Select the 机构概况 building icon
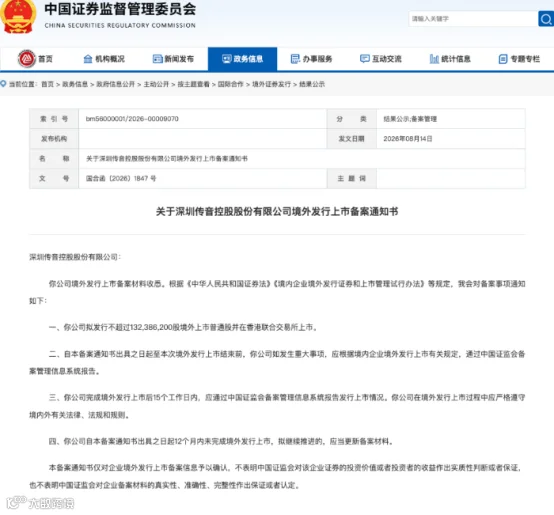Screen dimensions: 554x515 click(88, 59)
